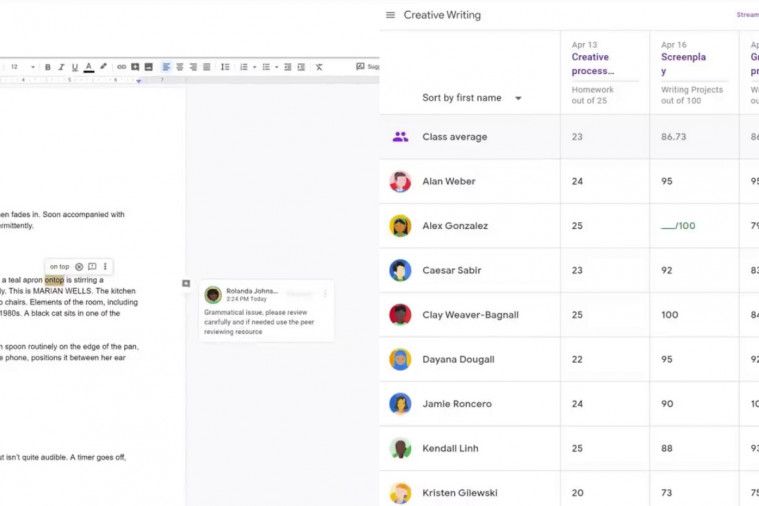Click the highlighted word 'ontop'
Viewport: 759px width, 506px height.
tap(54, 280)
